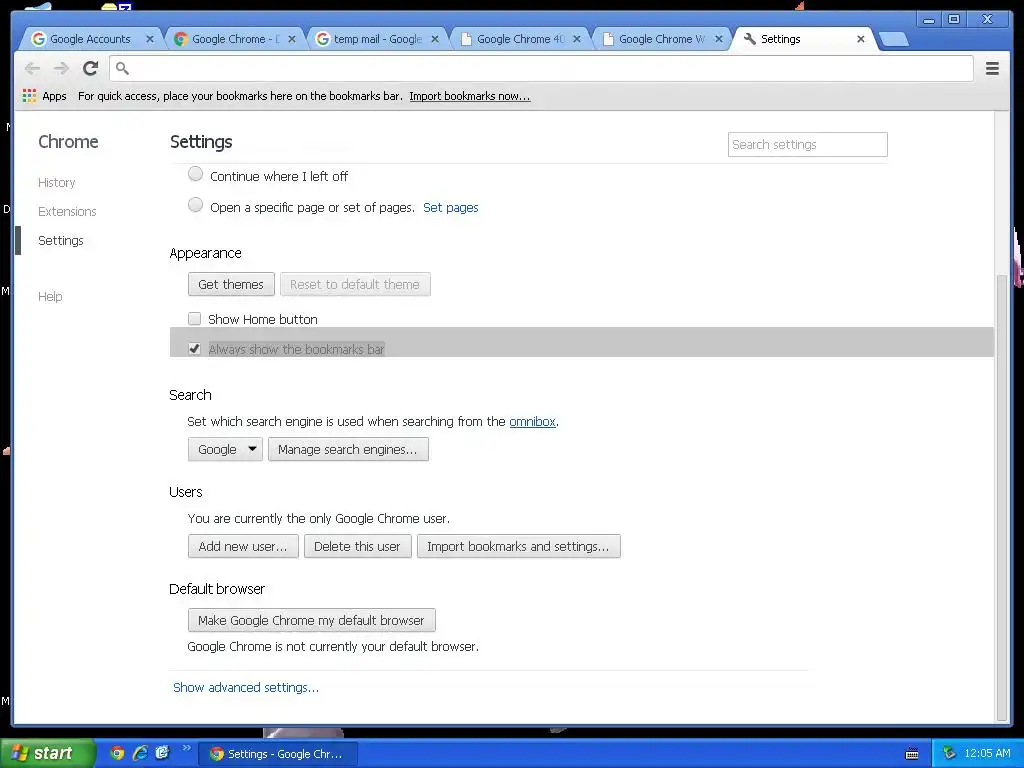The image size is (1024, 768).
Task: Switch to the Google Chrome W tab
Action: pos(662,39)
